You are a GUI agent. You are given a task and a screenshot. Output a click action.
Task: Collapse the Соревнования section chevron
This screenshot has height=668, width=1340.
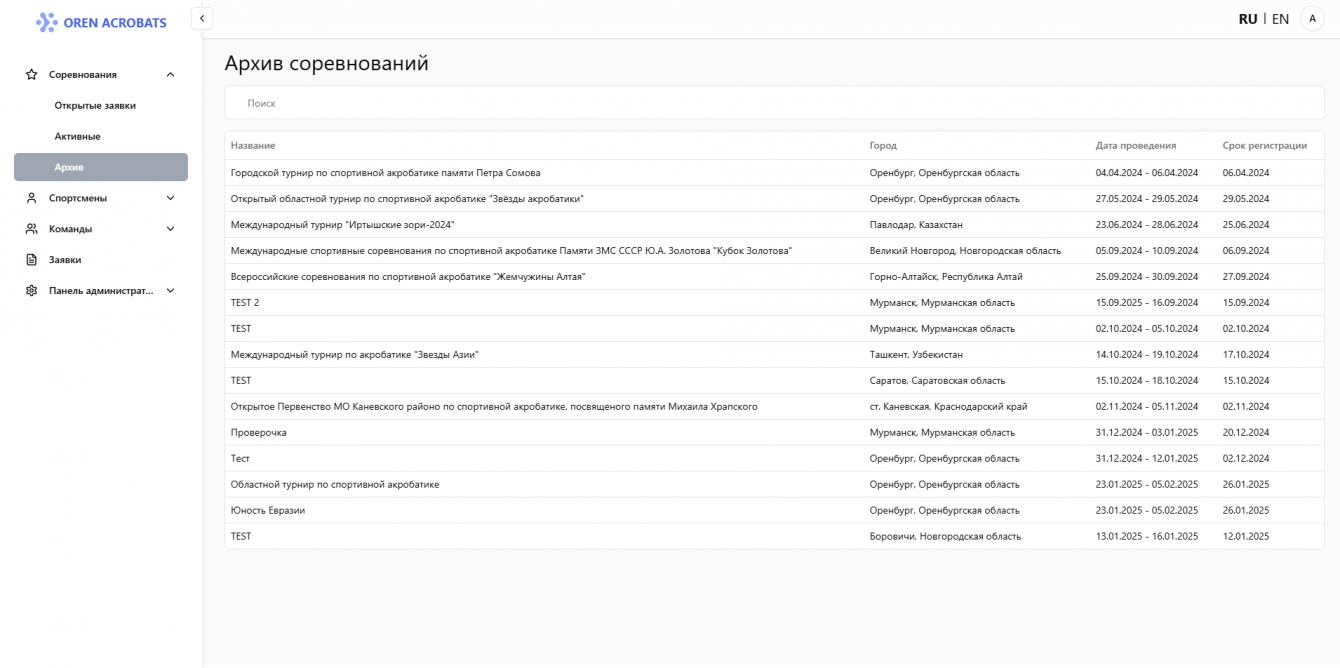coord(170,74)
